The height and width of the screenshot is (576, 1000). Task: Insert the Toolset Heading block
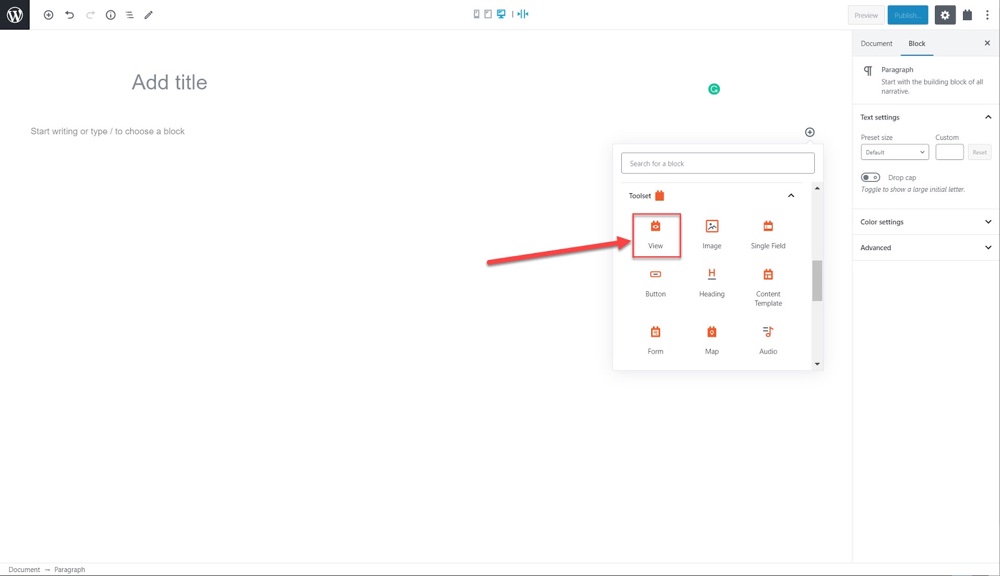pyautogui.click(x=712, y=284)
